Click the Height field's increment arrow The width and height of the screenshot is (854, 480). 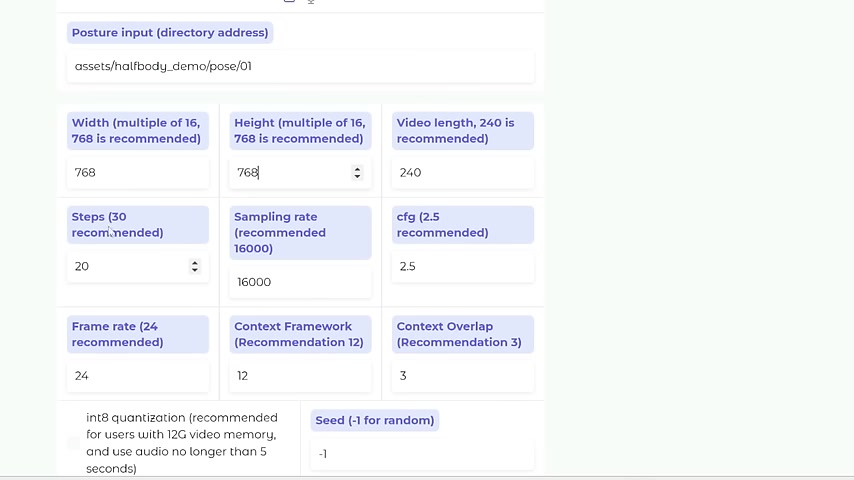click(357, 169)
